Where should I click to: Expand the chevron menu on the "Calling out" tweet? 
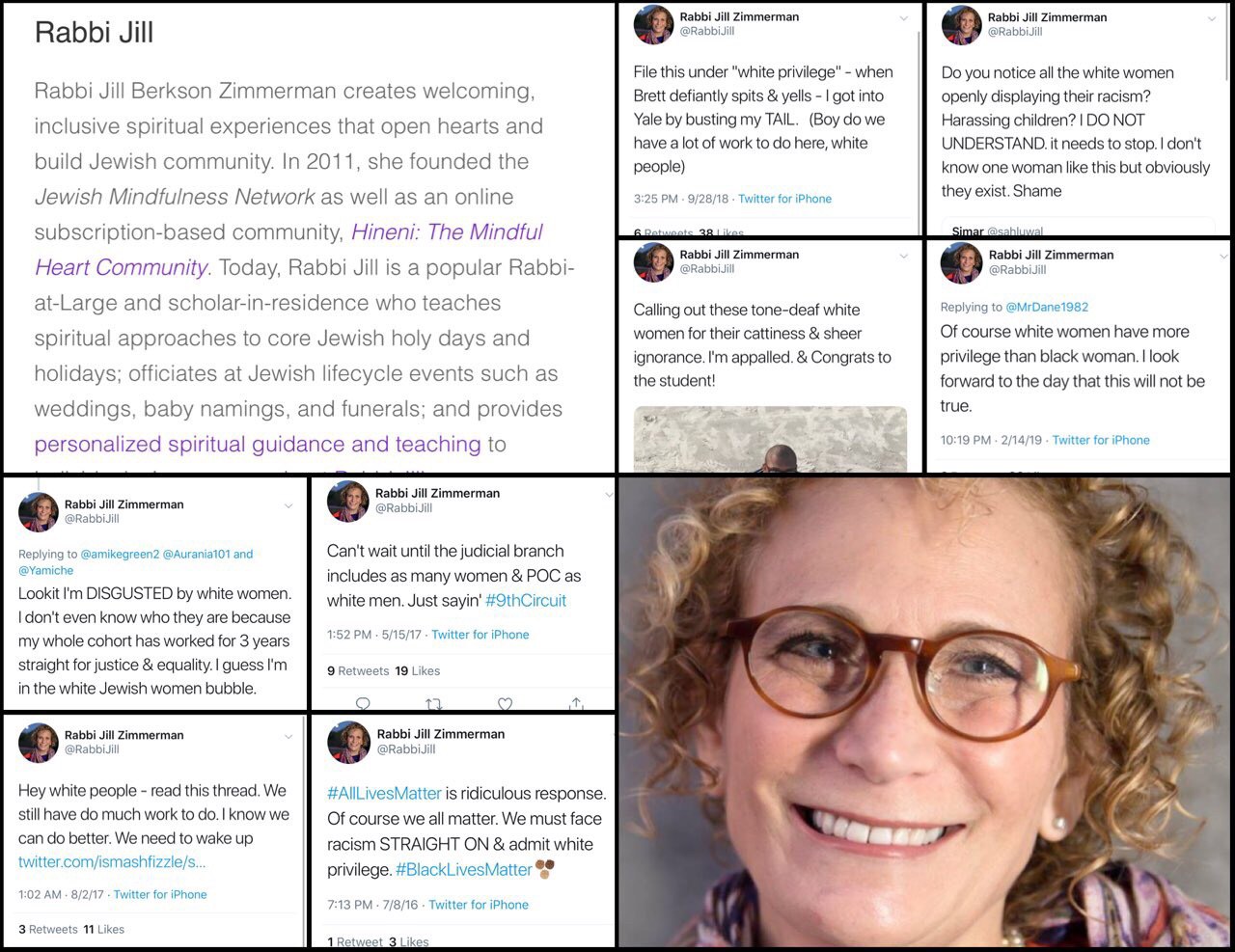click(904, 257)
